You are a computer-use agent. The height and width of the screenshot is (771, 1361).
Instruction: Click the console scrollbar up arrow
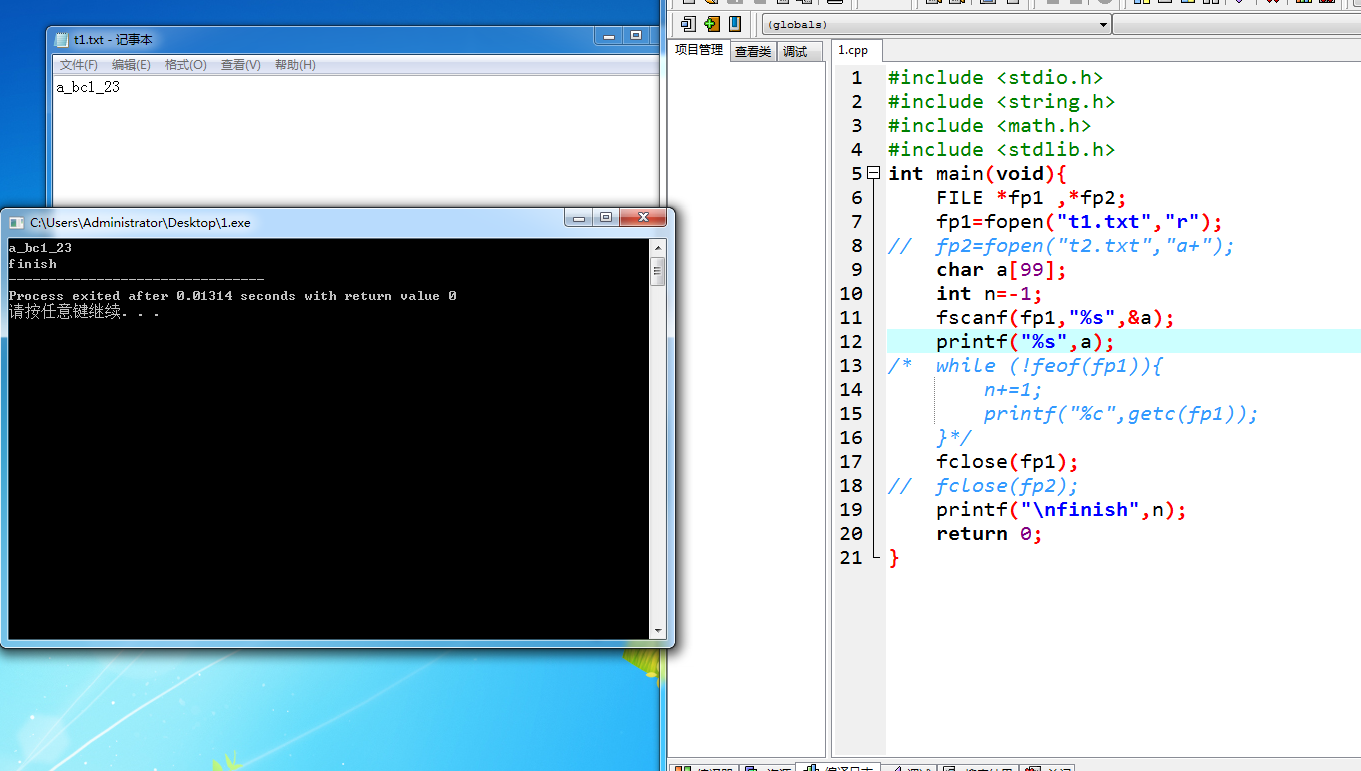658,247
